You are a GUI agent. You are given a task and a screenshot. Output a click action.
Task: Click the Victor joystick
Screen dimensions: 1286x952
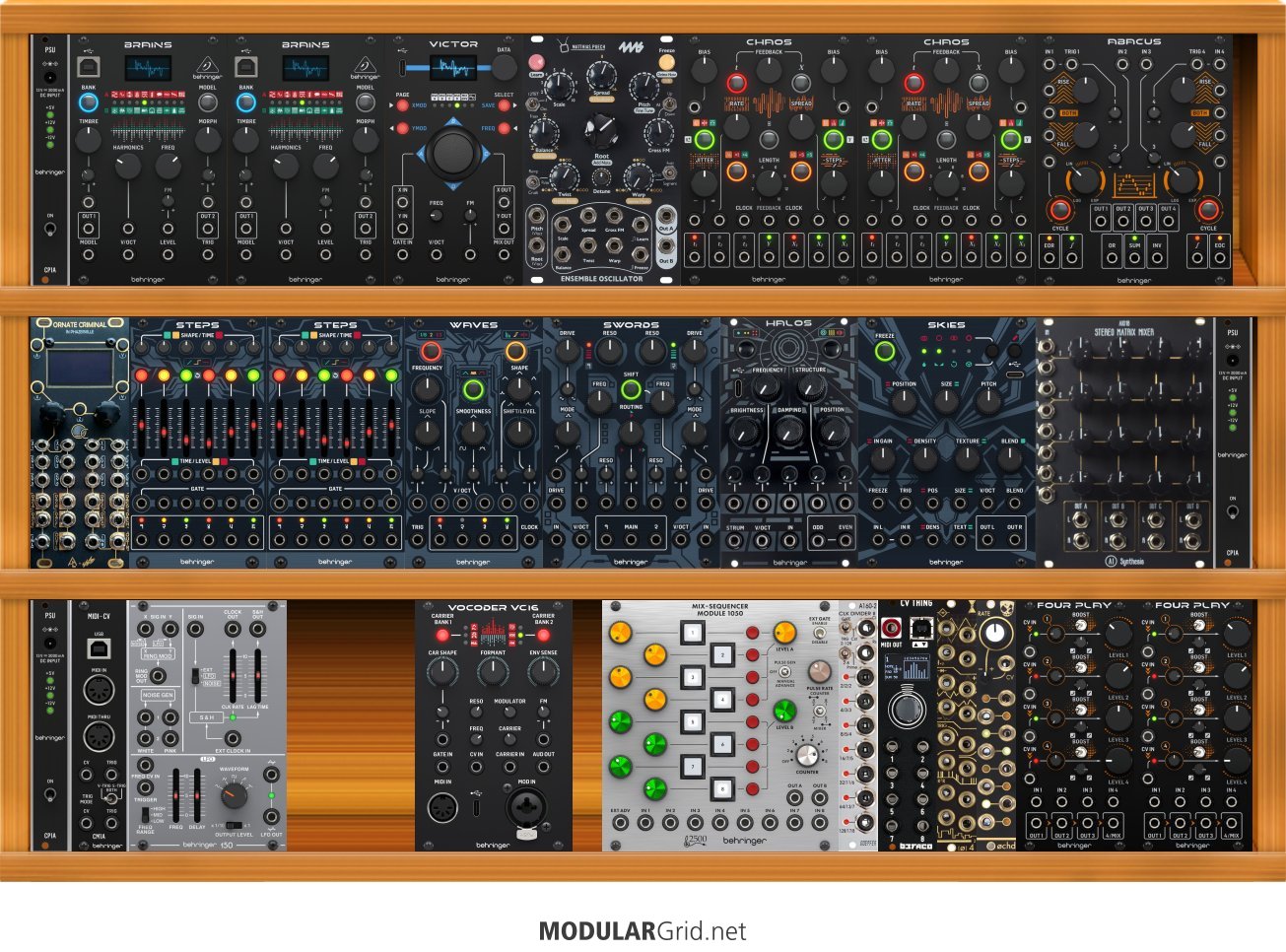click(x=453, y=153)
